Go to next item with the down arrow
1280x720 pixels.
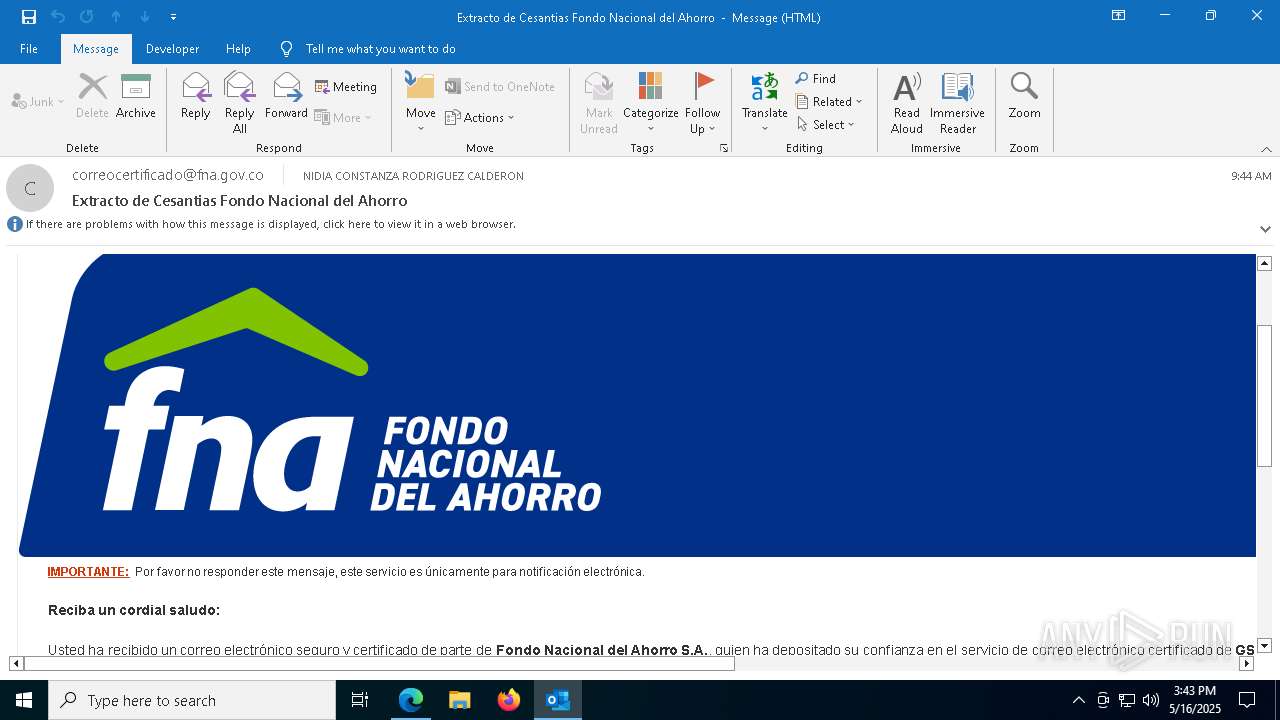pos(145,17)
